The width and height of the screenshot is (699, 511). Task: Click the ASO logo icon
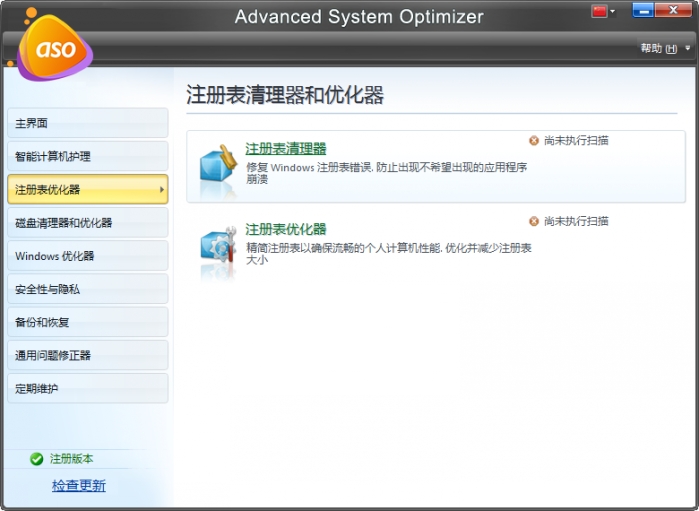coord(54,47)
